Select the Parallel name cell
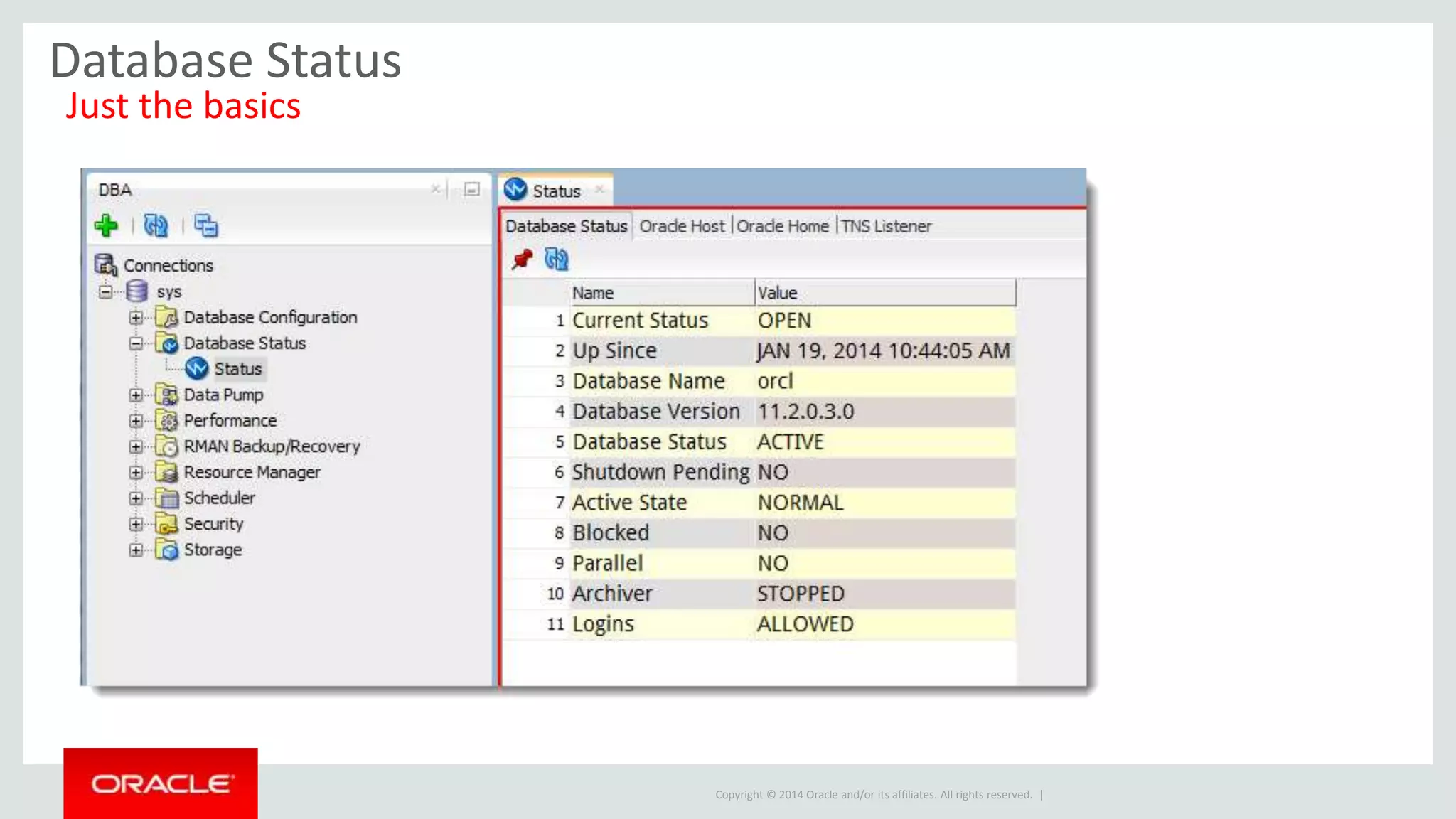 661,564
